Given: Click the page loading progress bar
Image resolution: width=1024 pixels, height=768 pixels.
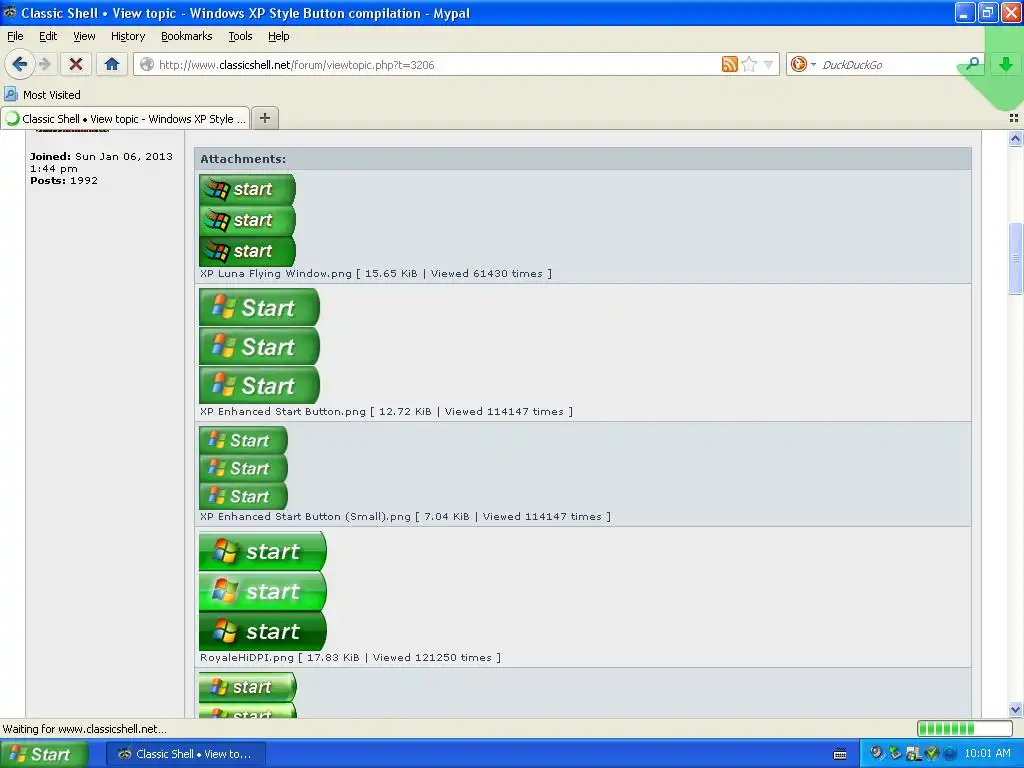Looking at the screenshot, I should (965, 728).
